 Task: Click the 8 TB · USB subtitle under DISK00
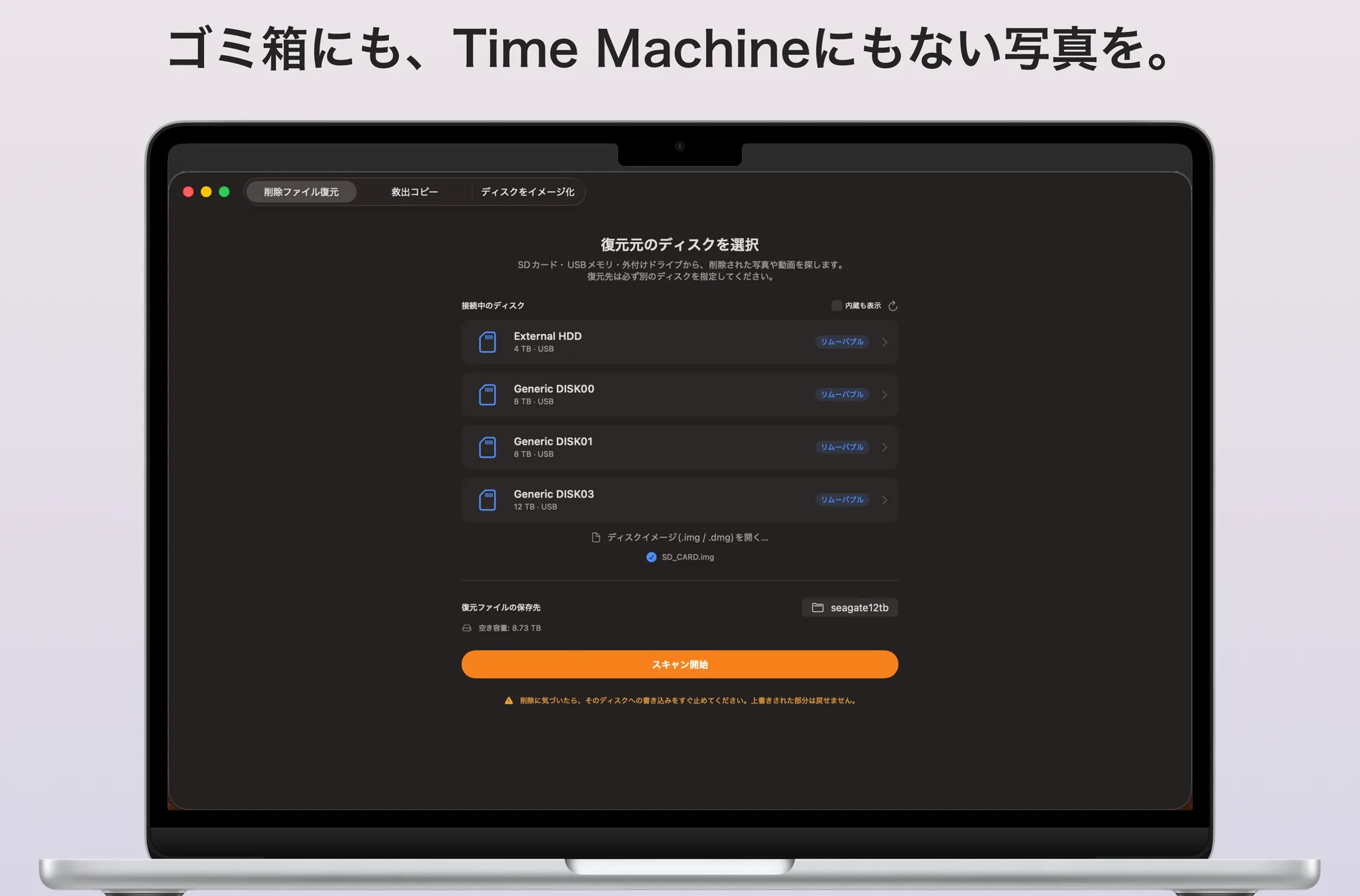534,401
